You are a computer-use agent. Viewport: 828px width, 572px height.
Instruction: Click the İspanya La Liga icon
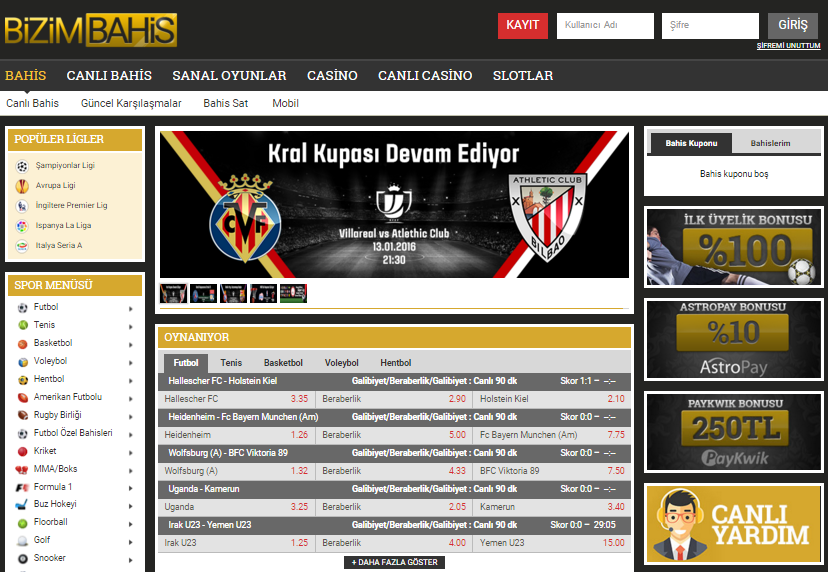click(x=22, y=226)
